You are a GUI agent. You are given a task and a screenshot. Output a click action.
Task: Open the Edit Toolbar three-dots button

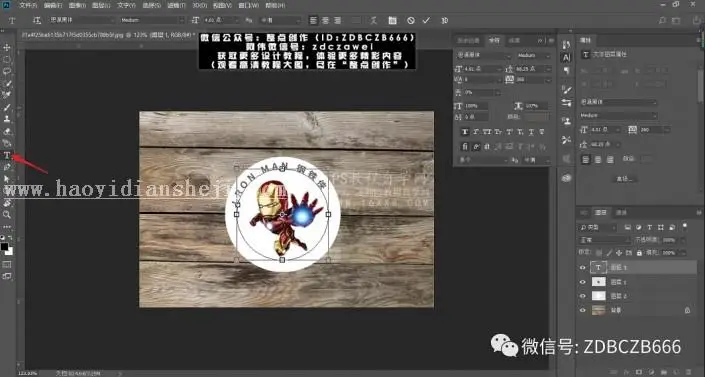point(7,226)
